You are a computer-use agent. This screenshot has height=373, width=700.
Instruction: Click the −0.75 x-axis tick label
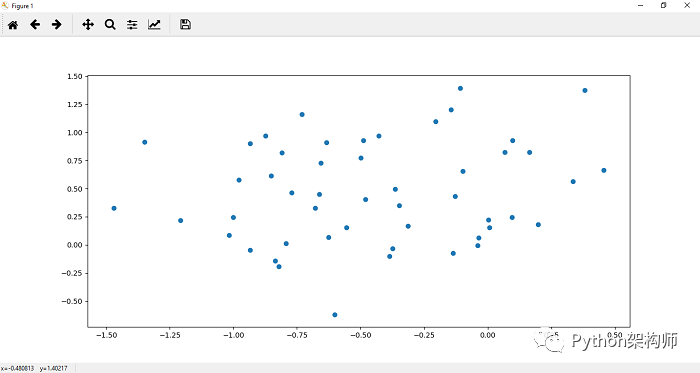[x=297, y=335]
